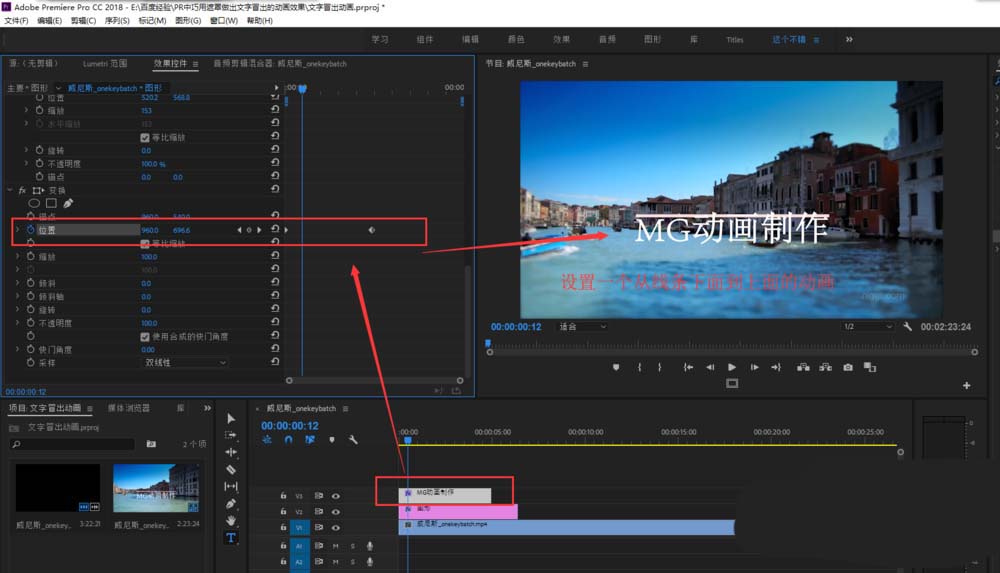Toggle lock on V3 track
The height and width of the screenshot is (573, 1000).
point(283,495)
